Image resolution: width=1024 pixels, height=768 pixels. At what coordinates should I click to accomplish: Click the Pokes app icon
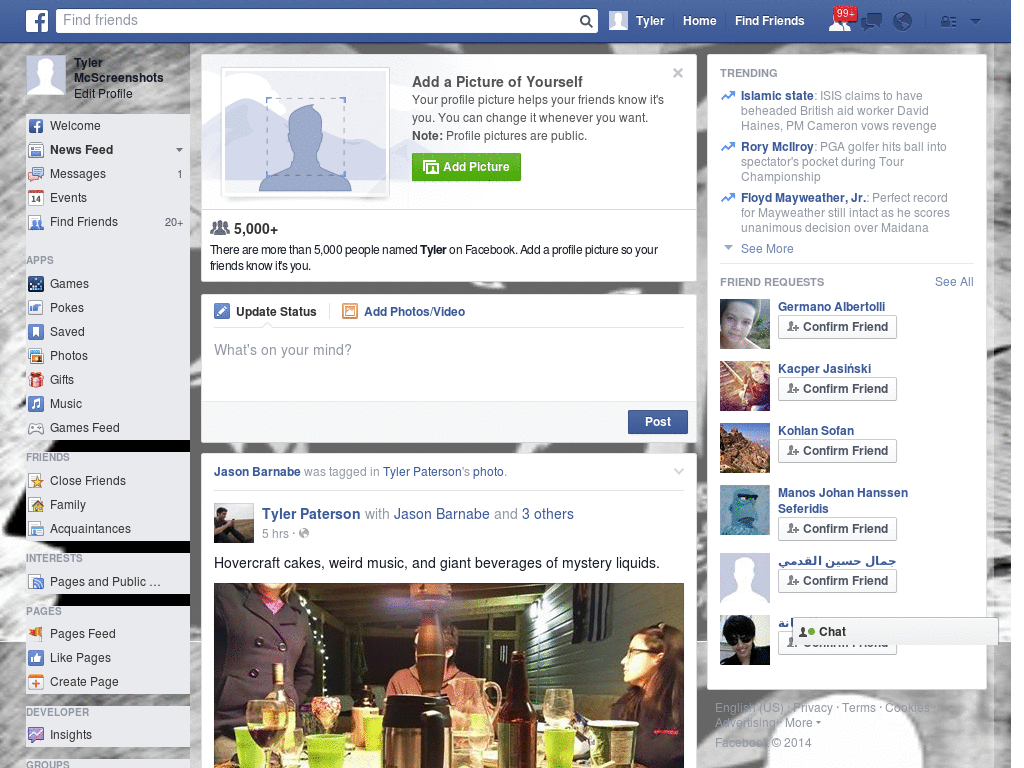point(36,308)
